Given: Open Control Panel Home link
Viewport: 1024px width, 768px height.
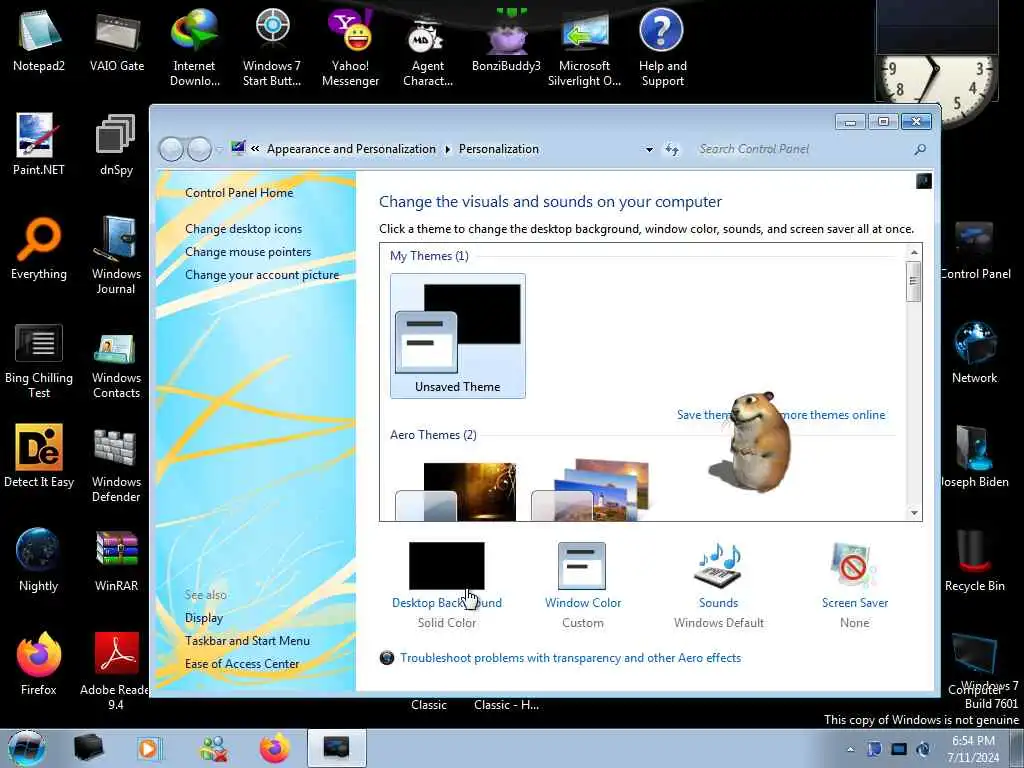Looking at the screenshot, I should point(239,193).
